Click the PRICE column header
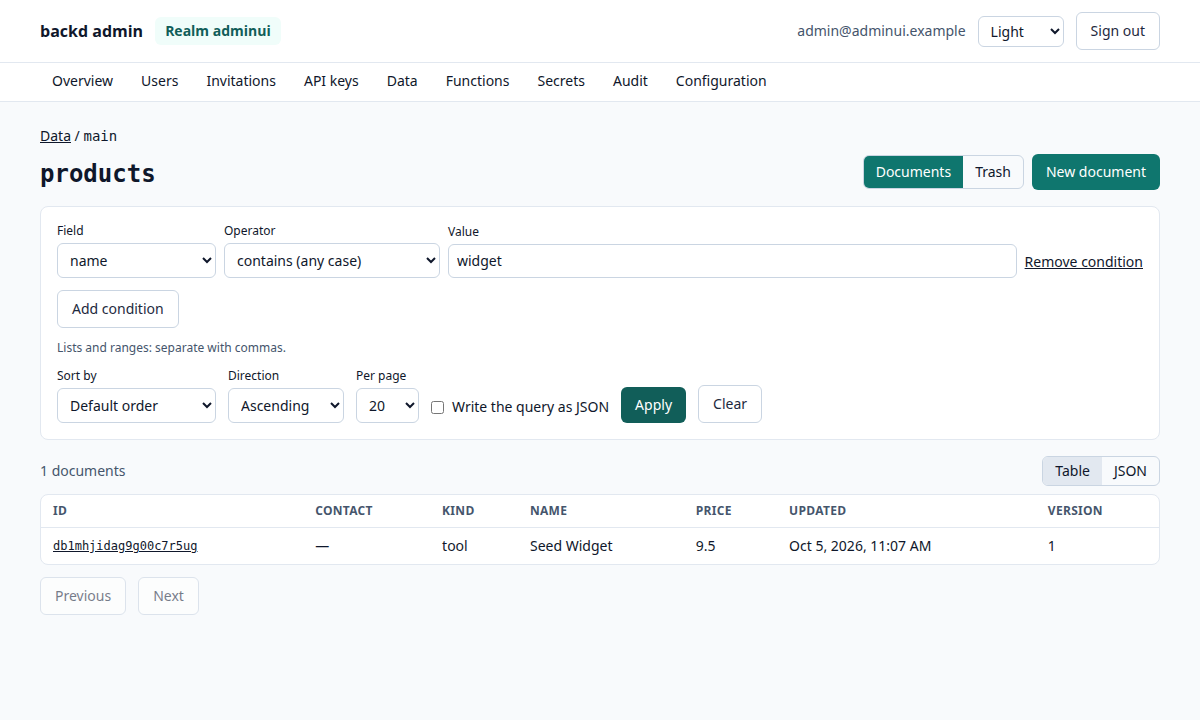The image size is (1200, 720). (714, 511)
